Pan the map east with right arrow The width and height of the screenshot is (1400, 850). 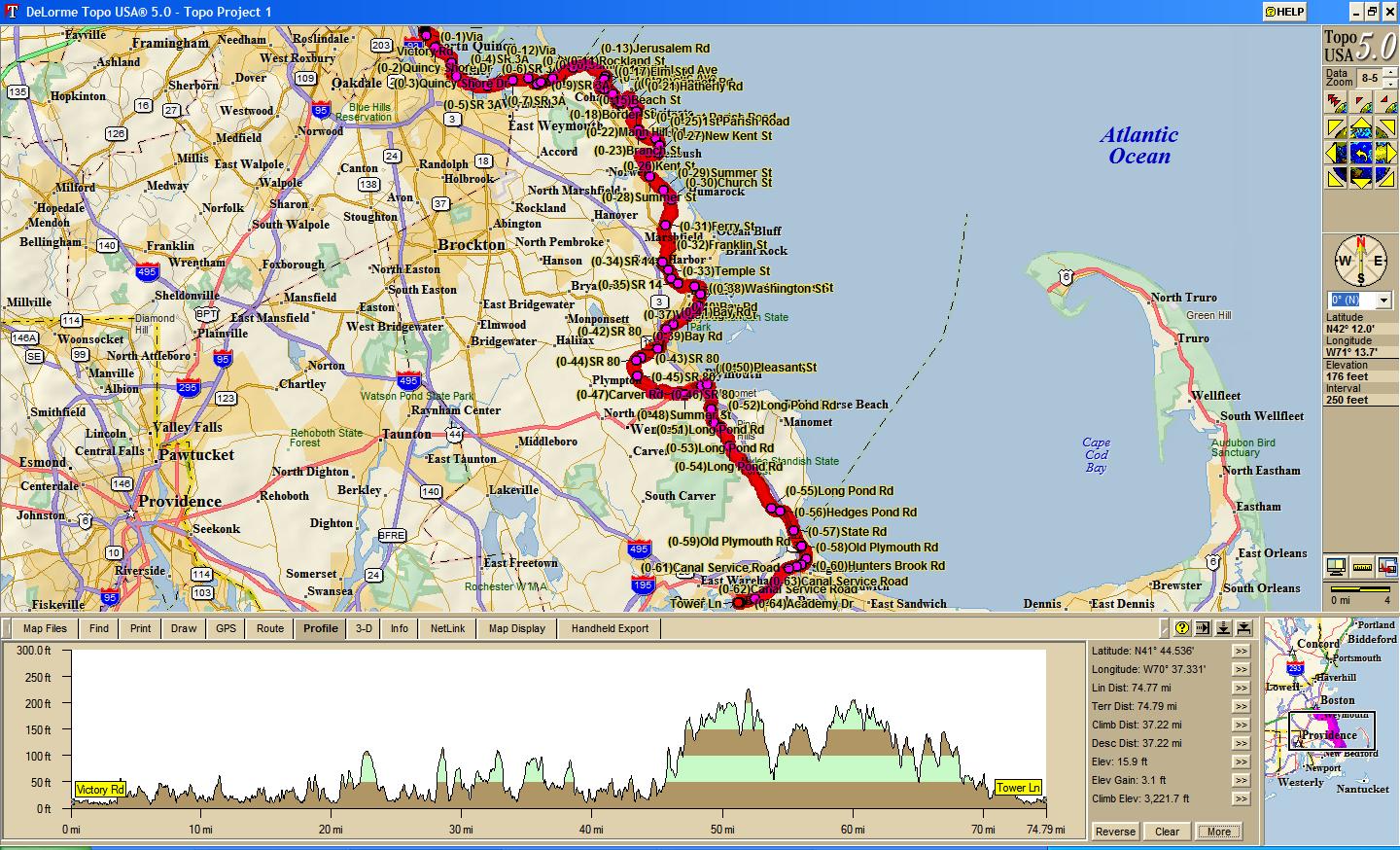1386,152
